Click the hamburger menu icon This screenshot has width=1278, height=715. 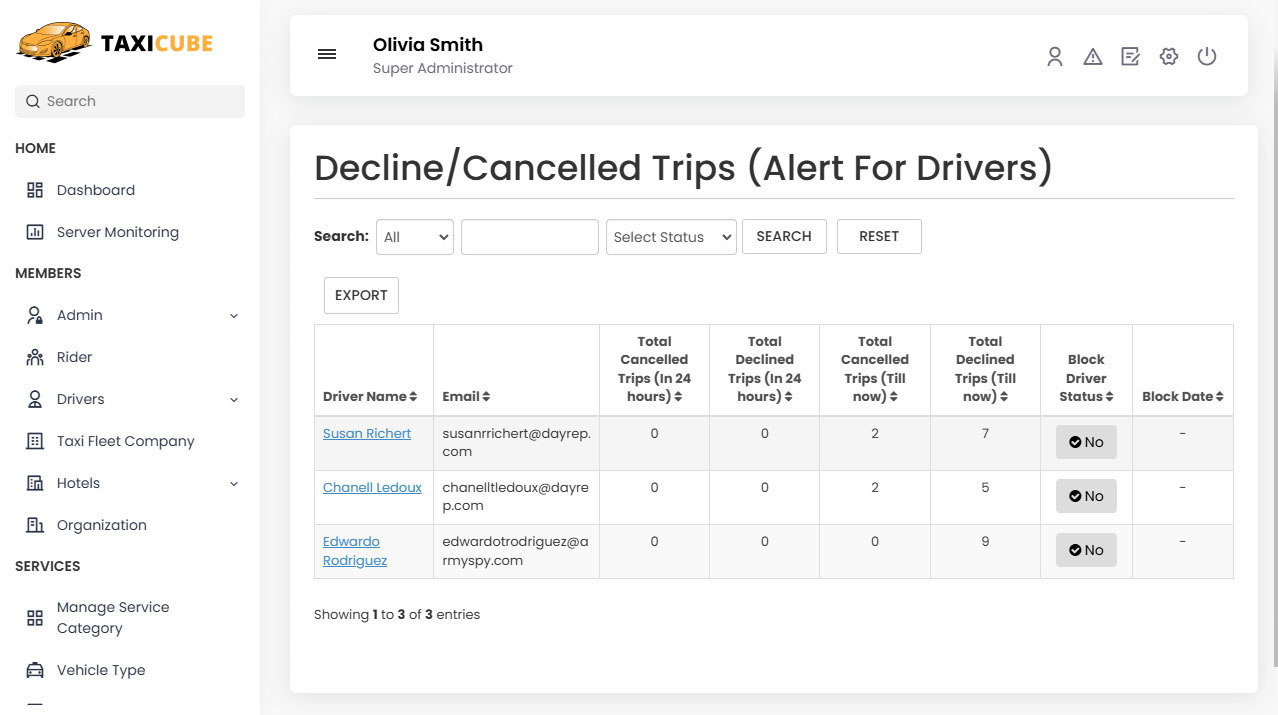(x=327, y=55)
